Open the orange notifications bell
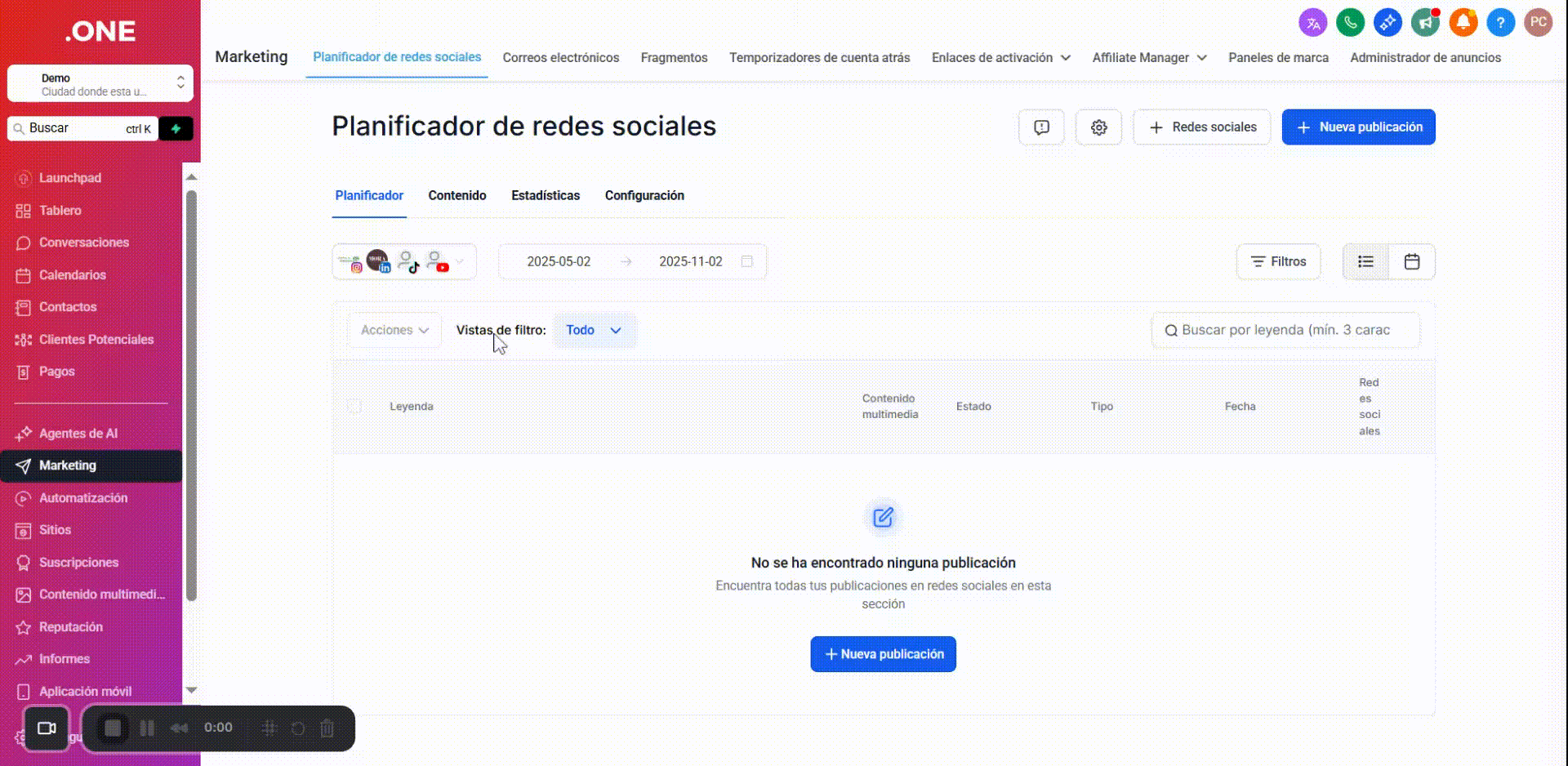Screen dimensions: 1568x766 click(1463, 23)
